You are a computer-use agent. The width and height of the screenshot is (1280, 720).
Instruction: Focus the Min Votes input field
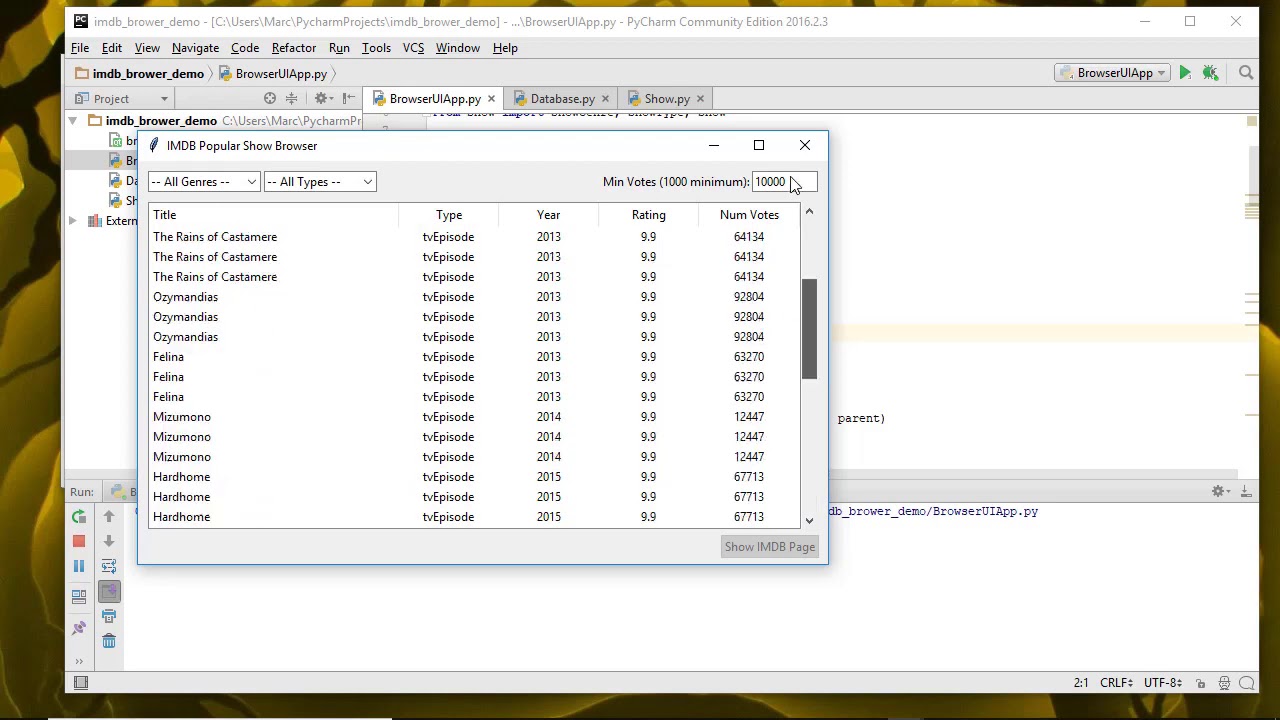click(785, 182)
